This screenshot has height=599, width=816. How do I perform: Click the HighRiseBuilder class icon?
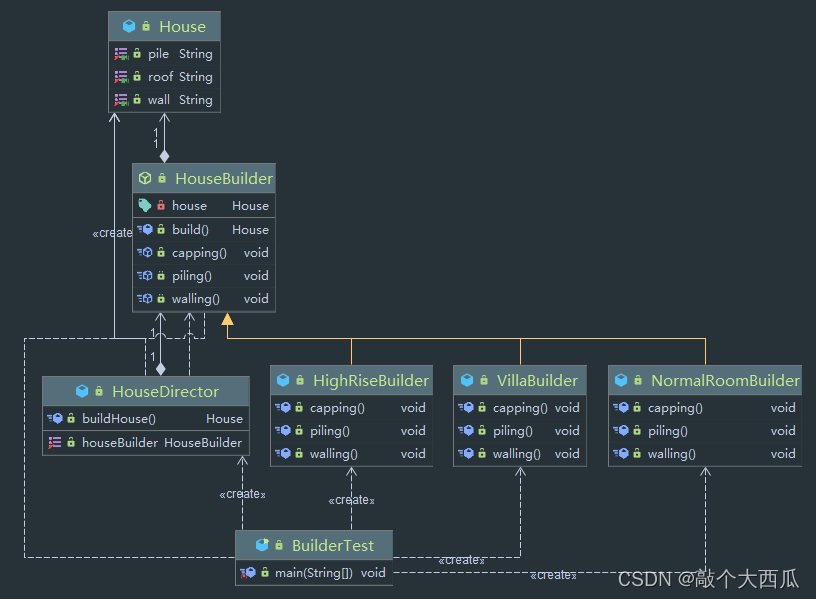[x=283, y=380]
